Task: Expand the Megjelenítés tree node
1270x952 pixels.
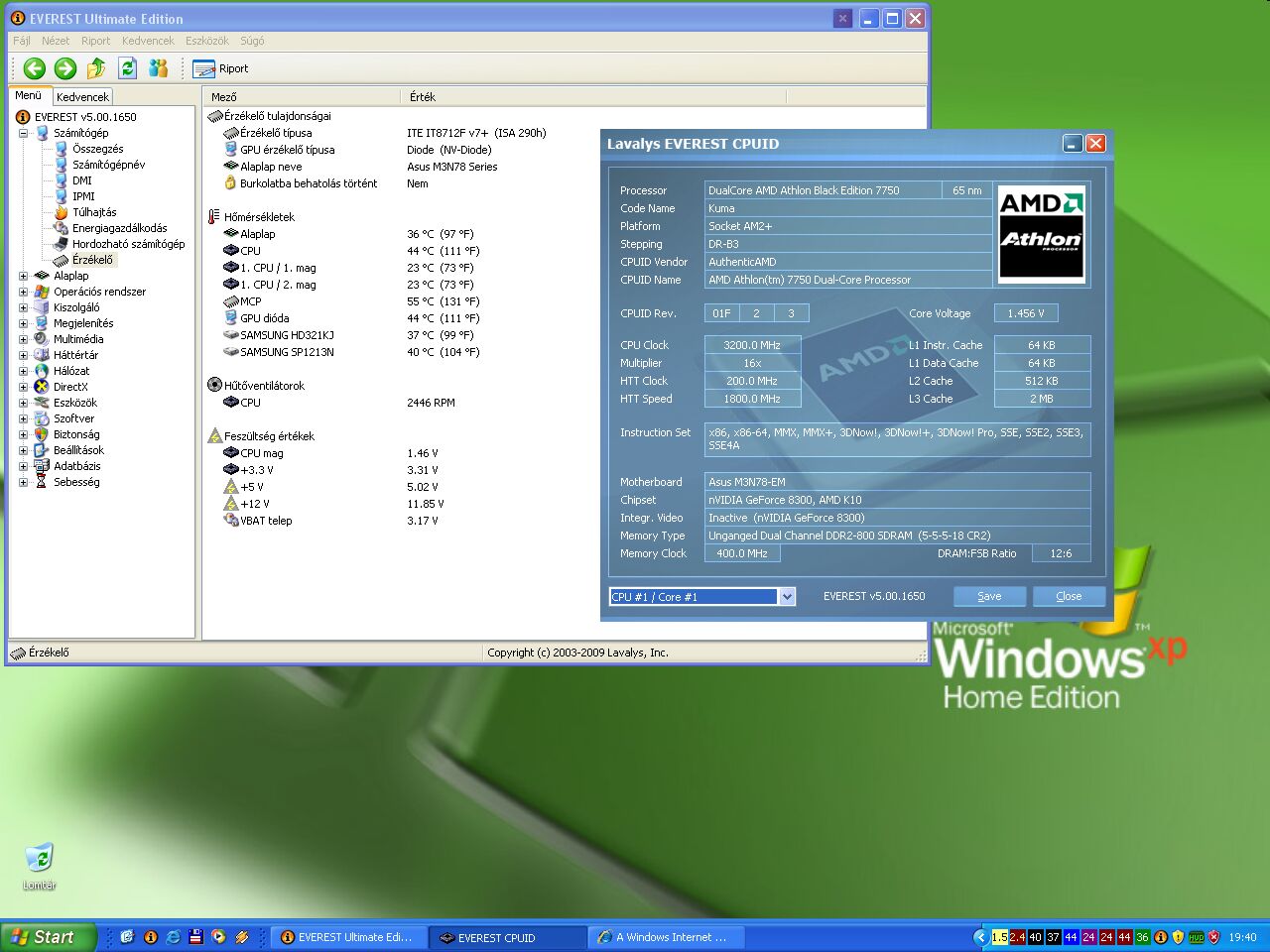Action: coord(23,323)
